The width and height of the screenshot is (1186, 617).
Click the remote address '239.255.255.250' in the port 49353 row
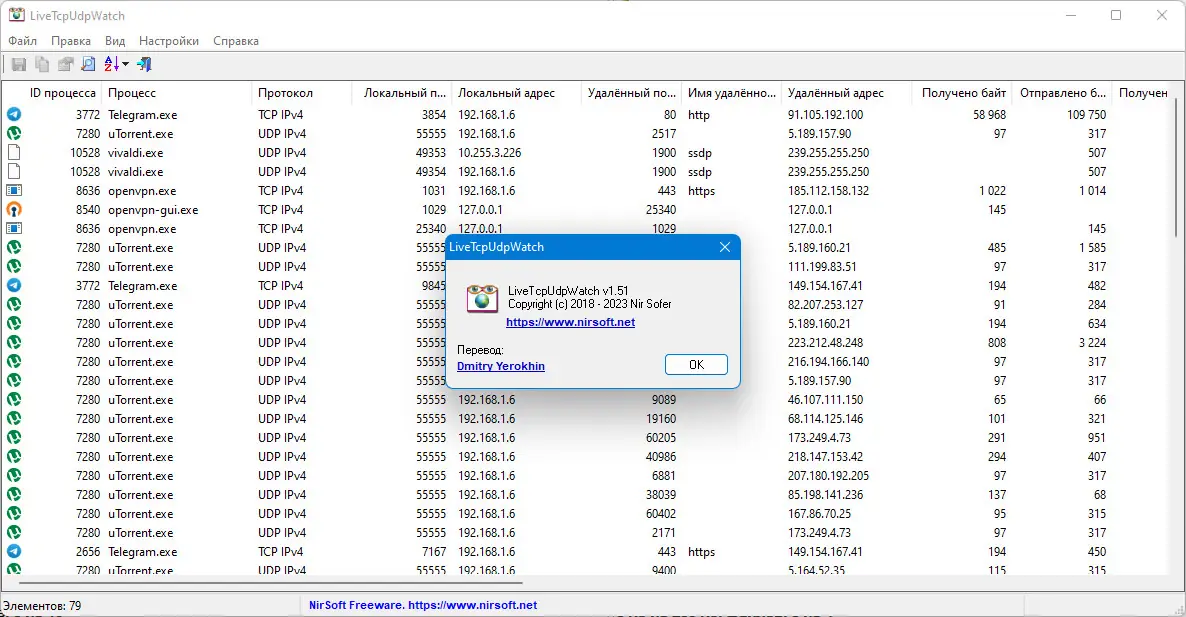[828, 153]
